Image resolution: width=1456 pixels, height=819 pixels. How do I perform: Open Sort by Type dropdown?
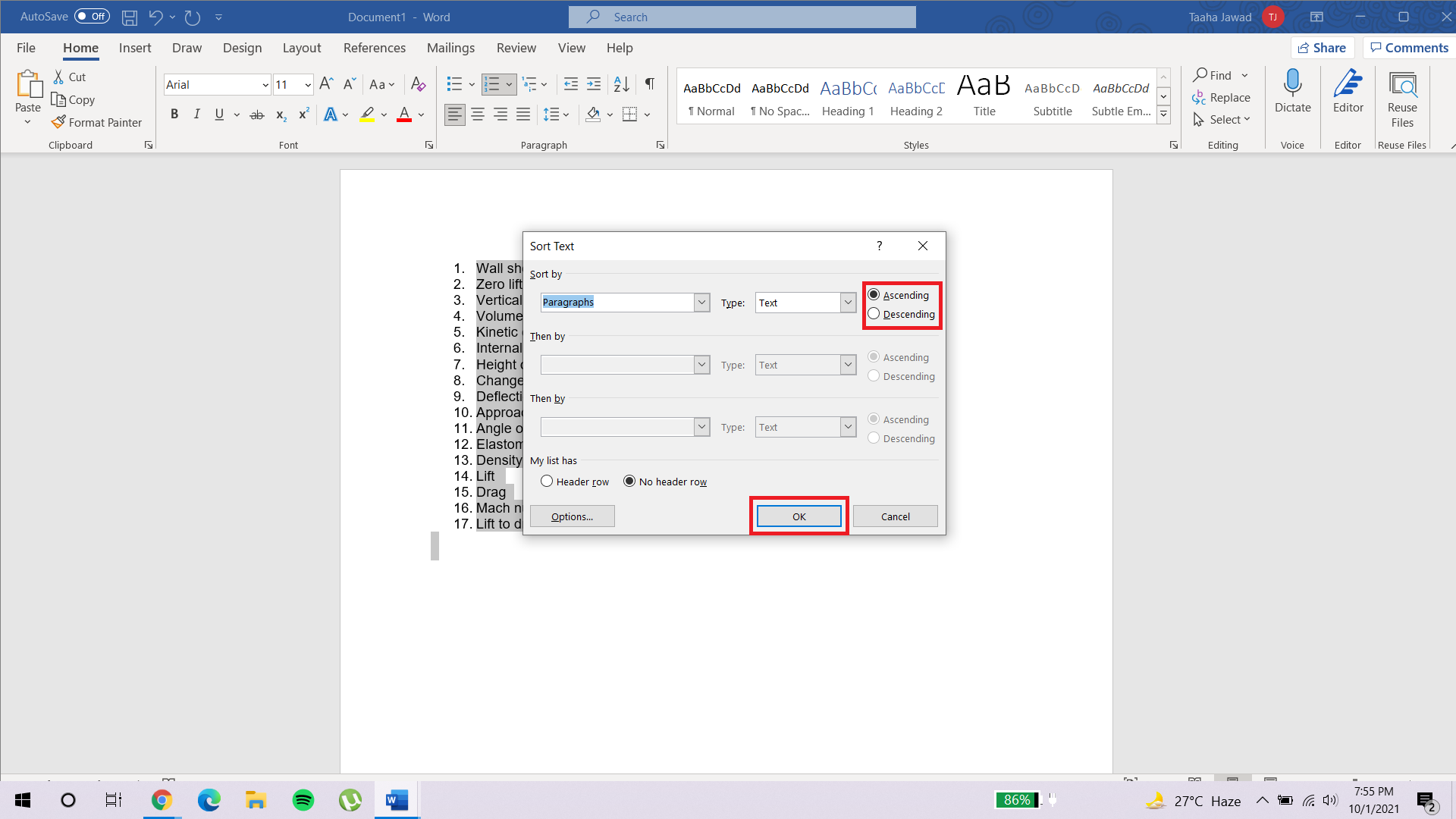(x=848, y=302)
